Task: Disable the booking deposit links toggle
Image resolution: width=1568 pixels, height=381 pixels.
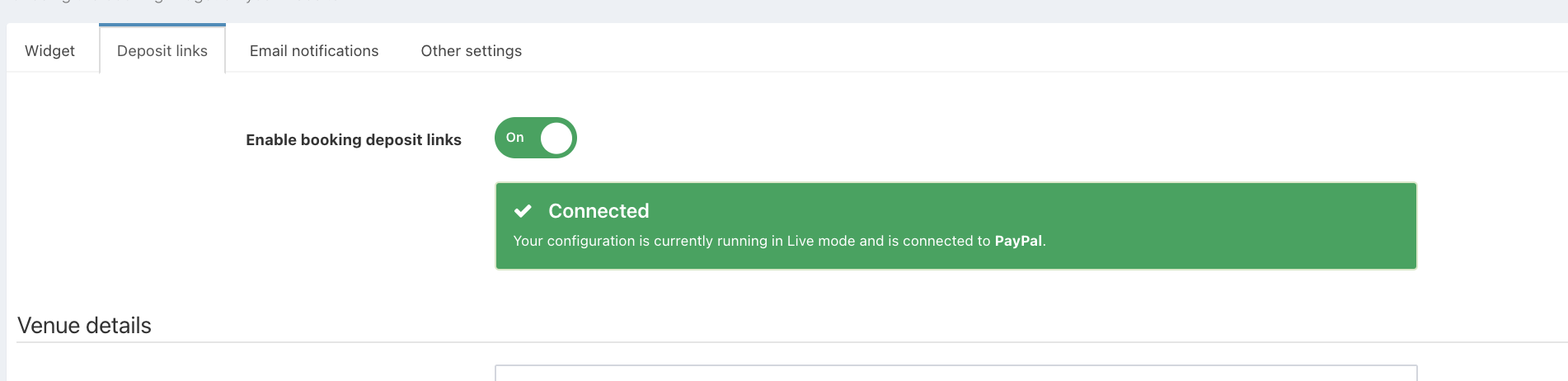Action: point(536,138)
